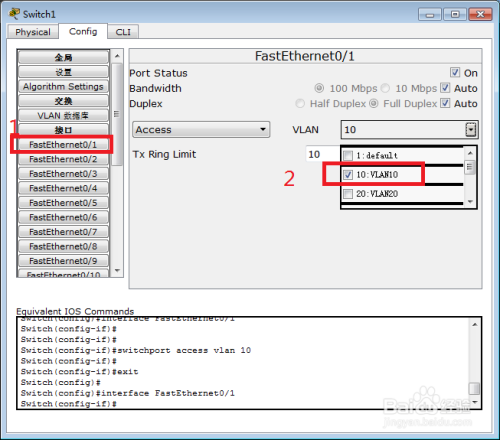500x440 pixels.
Task: Click the Packet Tracer icon in title bar
Action: coord(14,14)
